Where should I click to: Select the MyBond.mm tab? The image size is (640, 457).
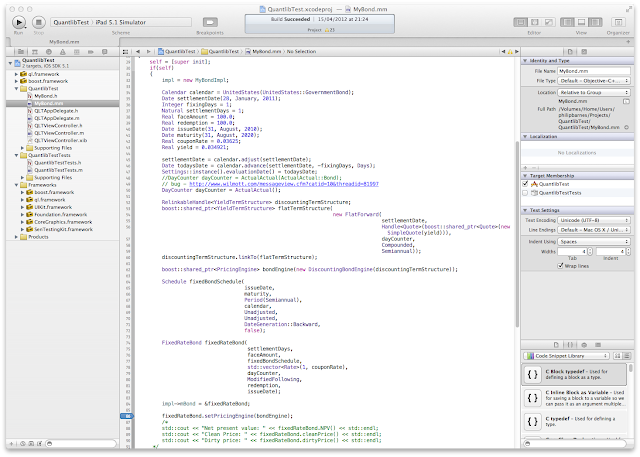pyautogui.click(x=64, y=42)
